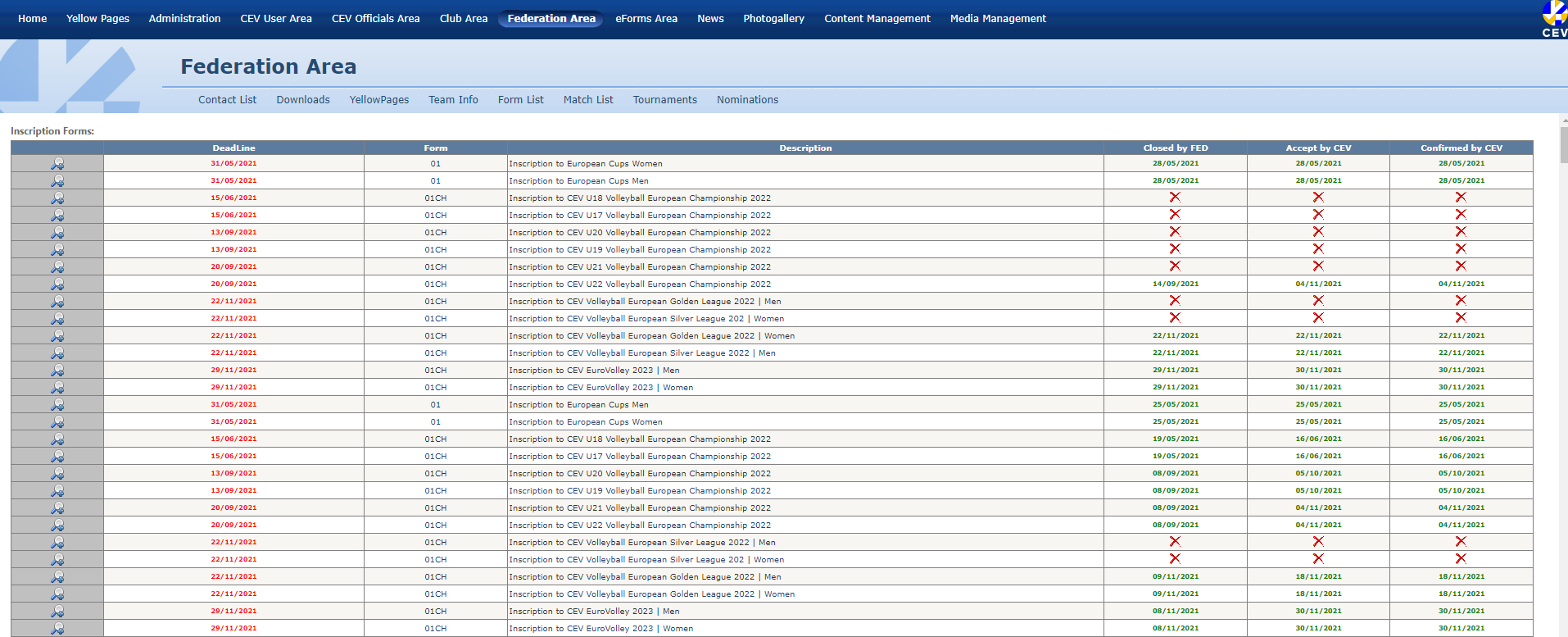Open the Team Info submenu link
This screenshot has height=637, width=1568.
pos(453,99)
